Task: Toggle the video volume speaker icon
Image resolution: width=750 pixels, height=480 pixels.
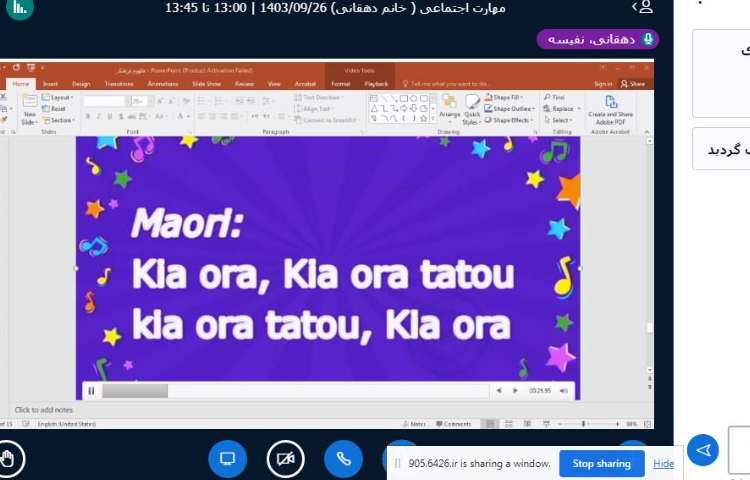Action: pos(564,391)
